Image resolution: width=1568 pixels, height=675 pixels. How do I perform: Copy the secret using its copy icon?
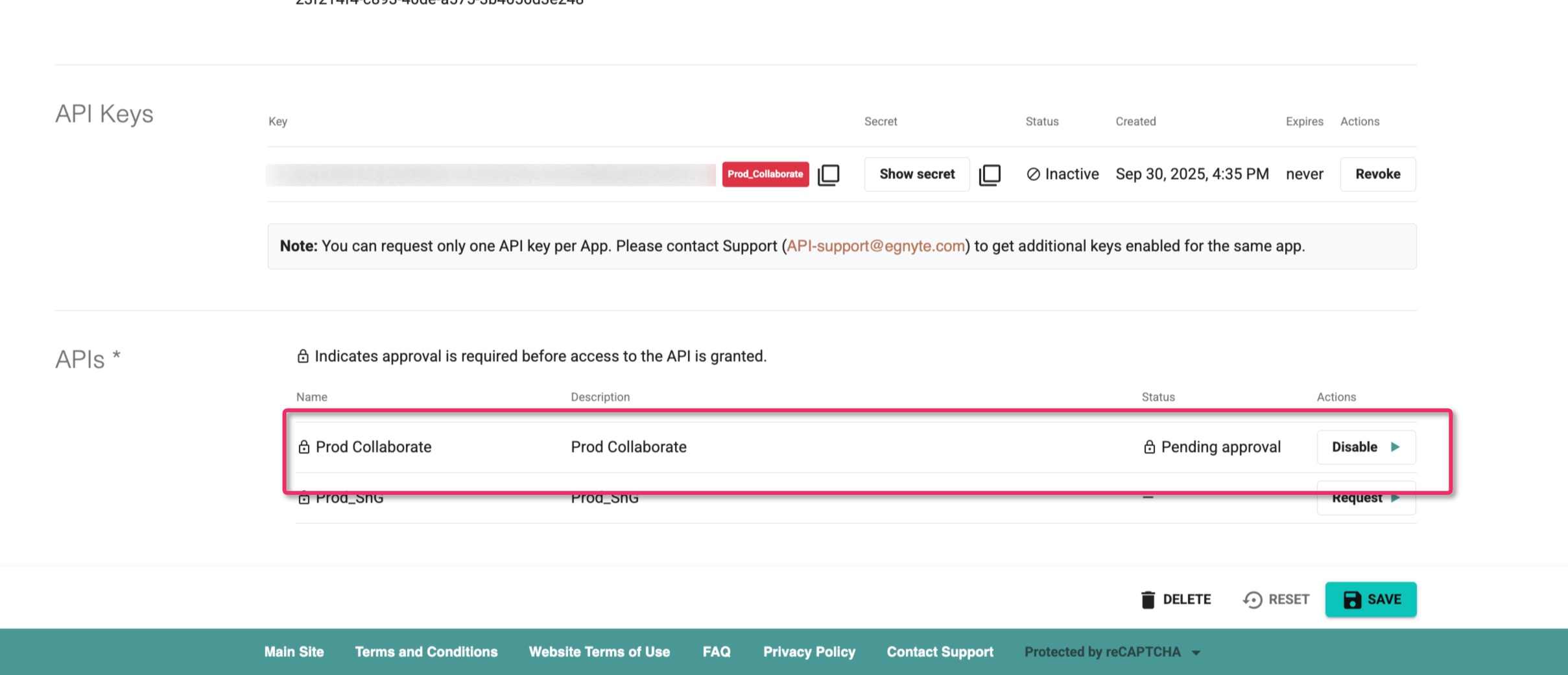tap(990, 174)
